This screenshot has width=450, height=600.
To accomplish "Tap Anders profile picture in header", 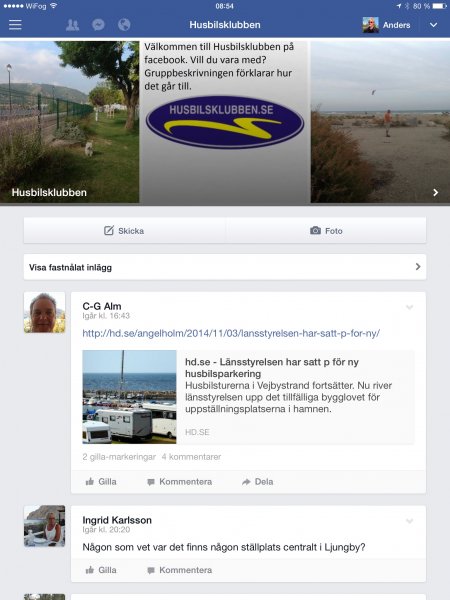I will 370,25.
